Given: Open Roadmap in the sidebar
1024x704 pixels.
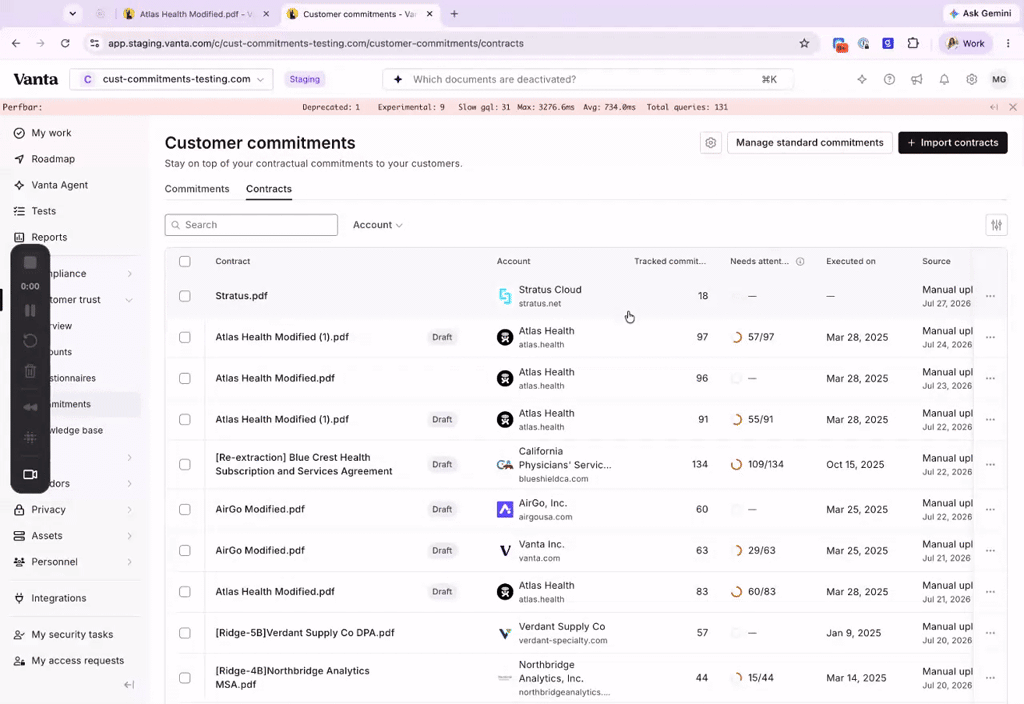Looking at the screenshot, I should coord(53,159).
